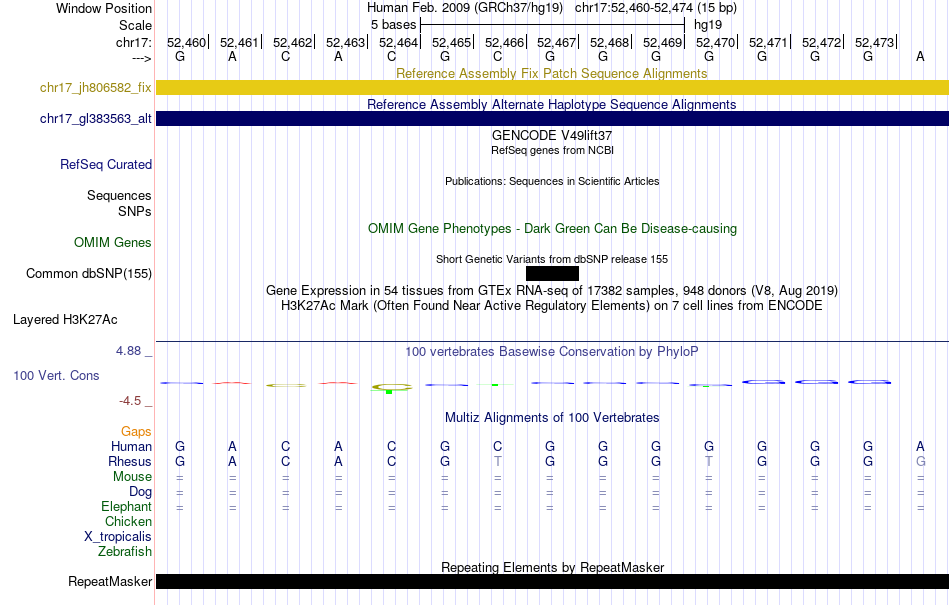Screen dimensions: 950x605
Task: Click the chr17_gl383563_alt track label
Action: pyautogui.click(x=96, y=118)
